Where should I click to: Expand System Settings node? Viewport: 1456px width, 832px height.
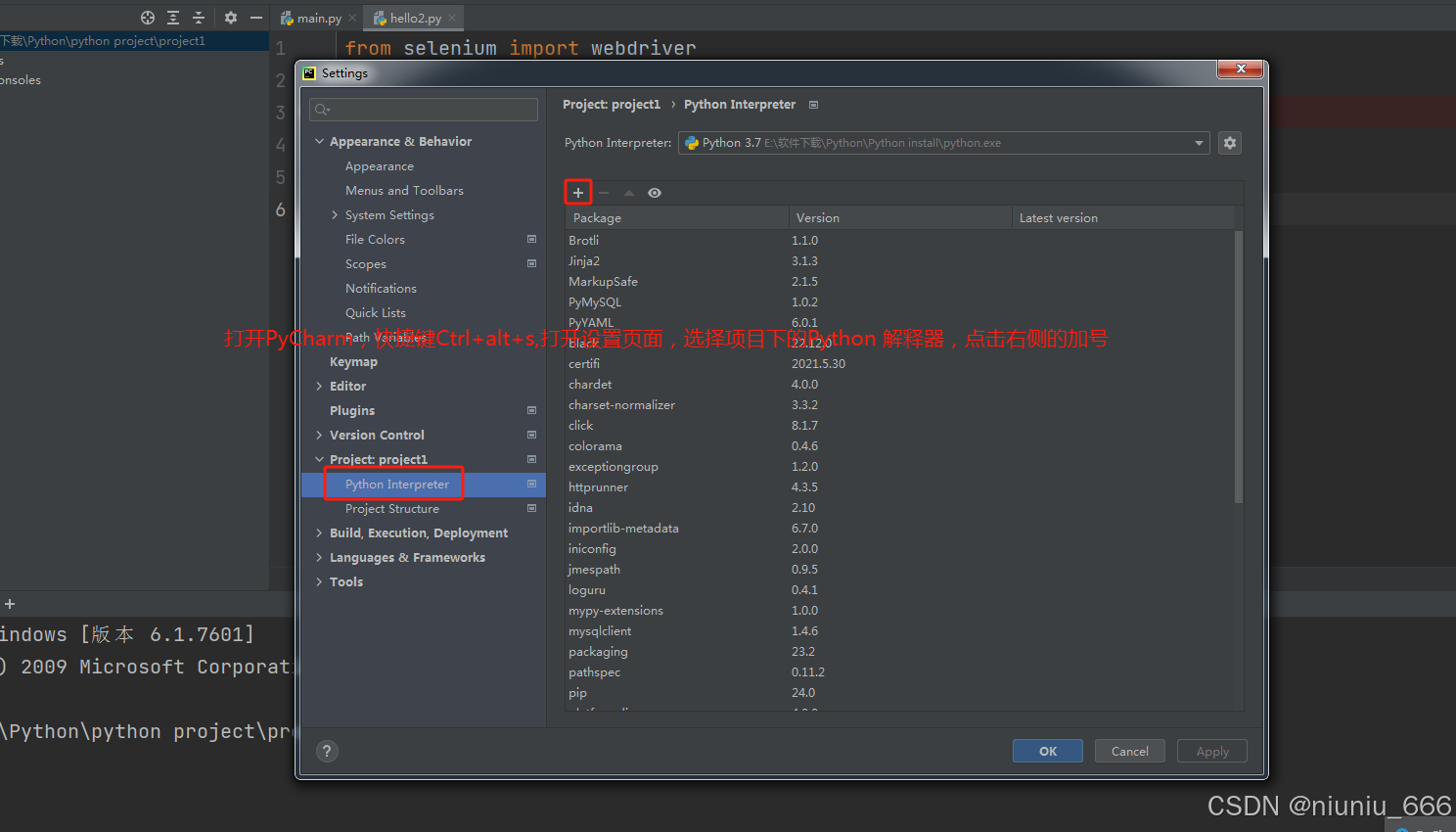tap(335, 215)
